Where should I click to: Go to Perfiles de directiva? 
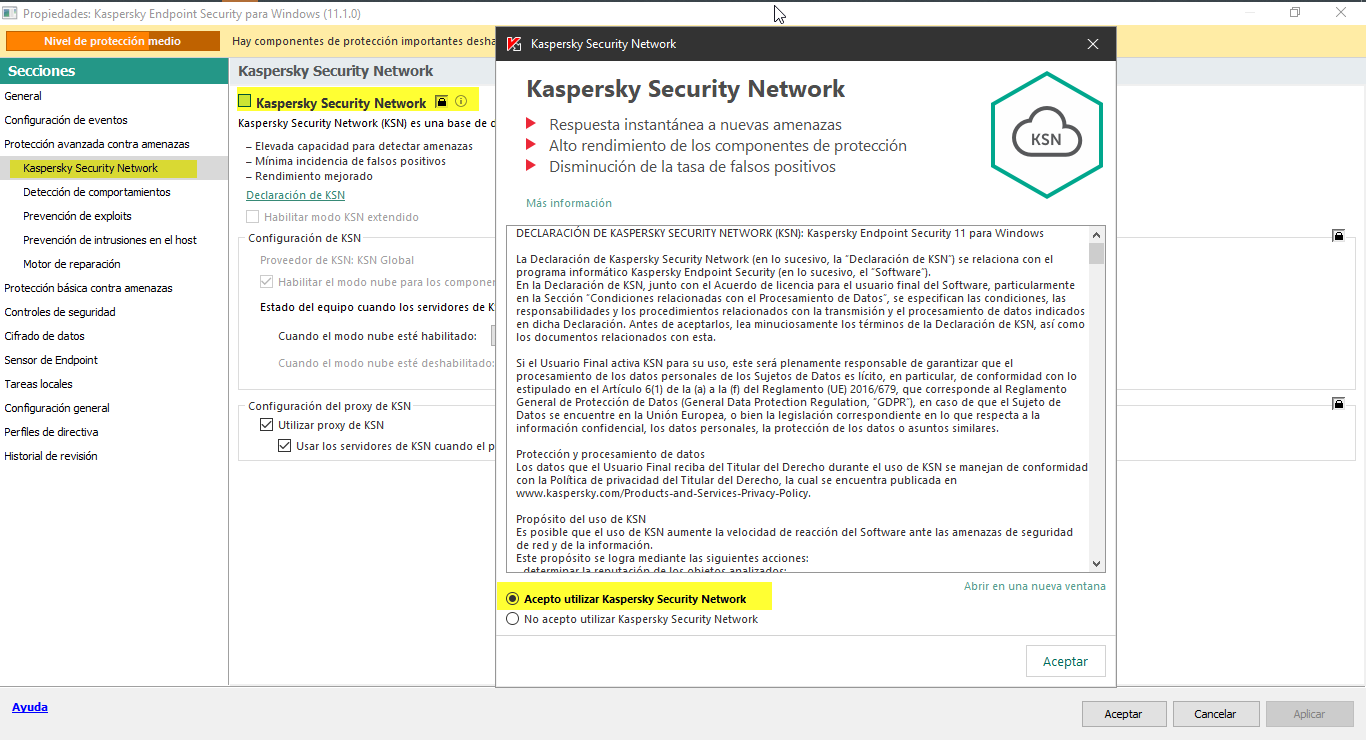pyautogui.click(x=51, y=432)
